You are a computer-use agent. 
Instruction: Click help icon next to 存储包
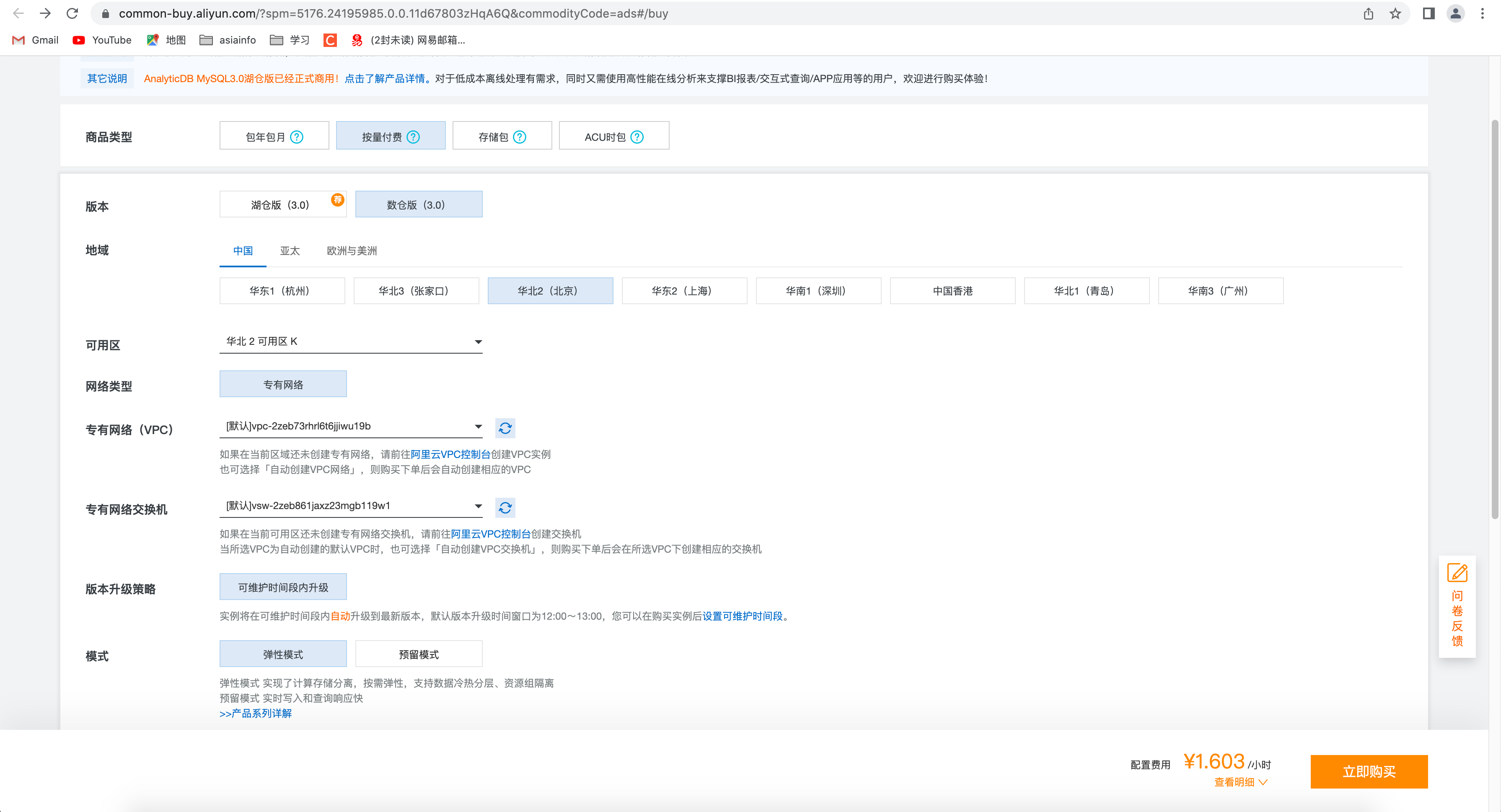pos(520,137)
